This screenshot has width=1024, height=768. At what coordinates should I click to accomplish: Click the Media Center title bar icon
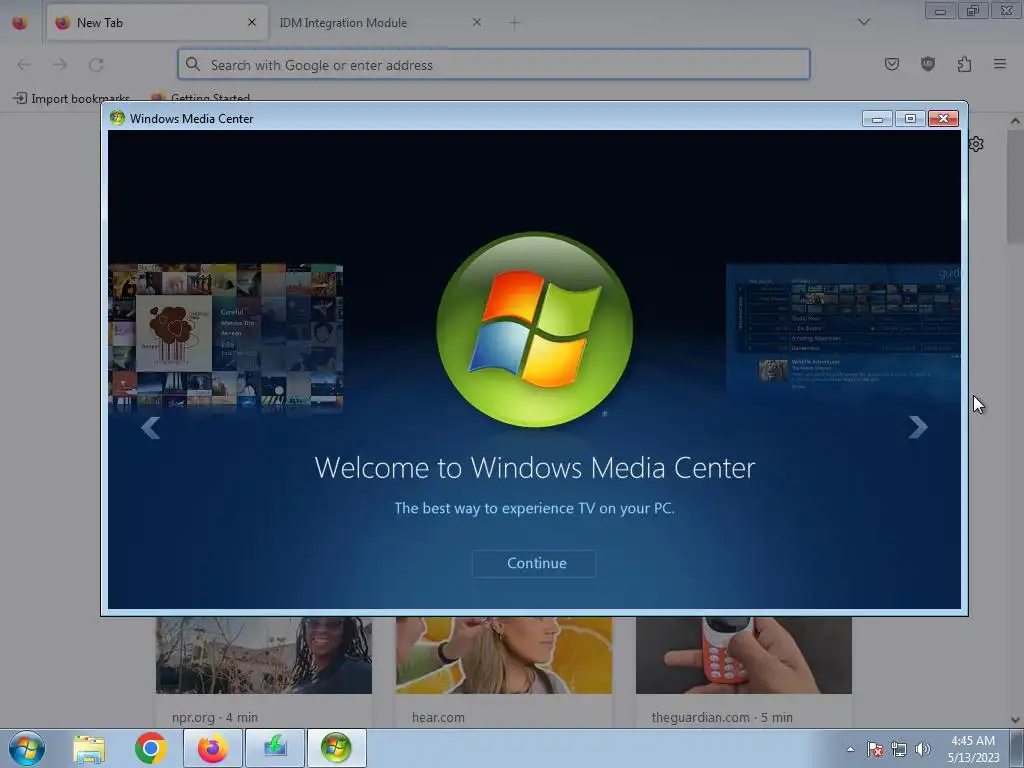[x=117, y=118]
